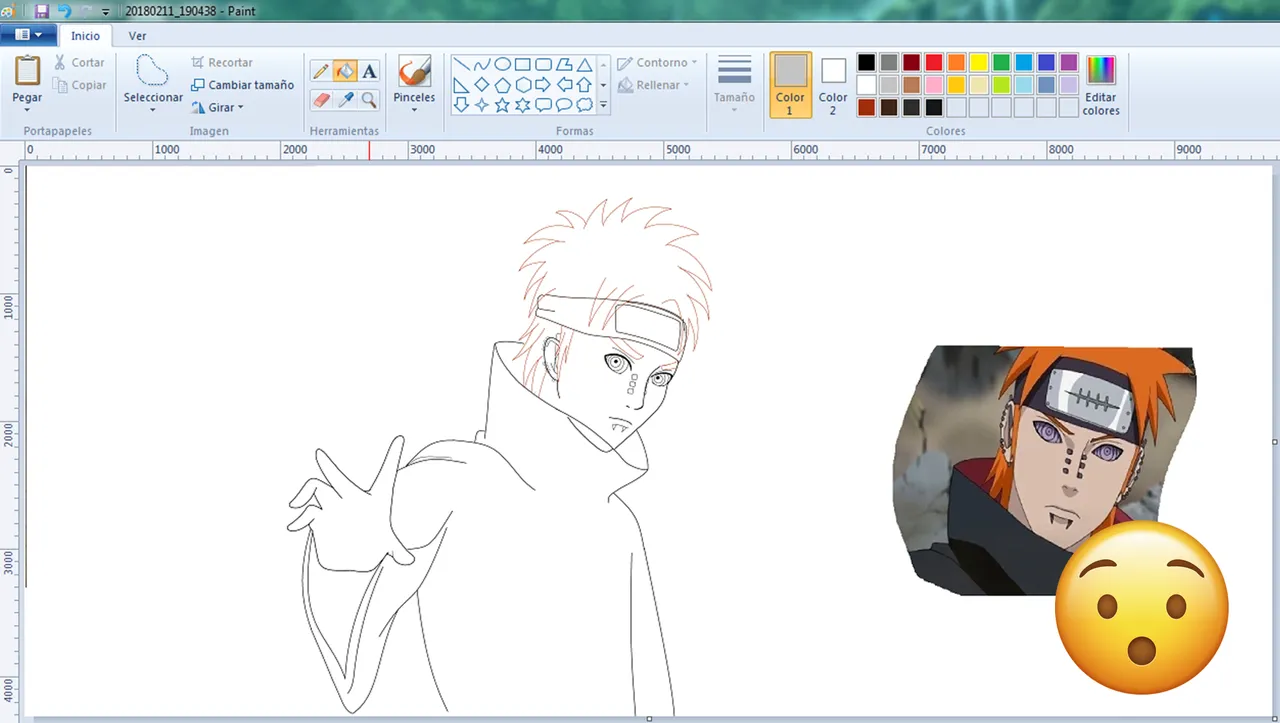Expand the shapes gallery with More arrow
Image resolution: width=1280 pixels, height=723 pixels.
[604, 103]
